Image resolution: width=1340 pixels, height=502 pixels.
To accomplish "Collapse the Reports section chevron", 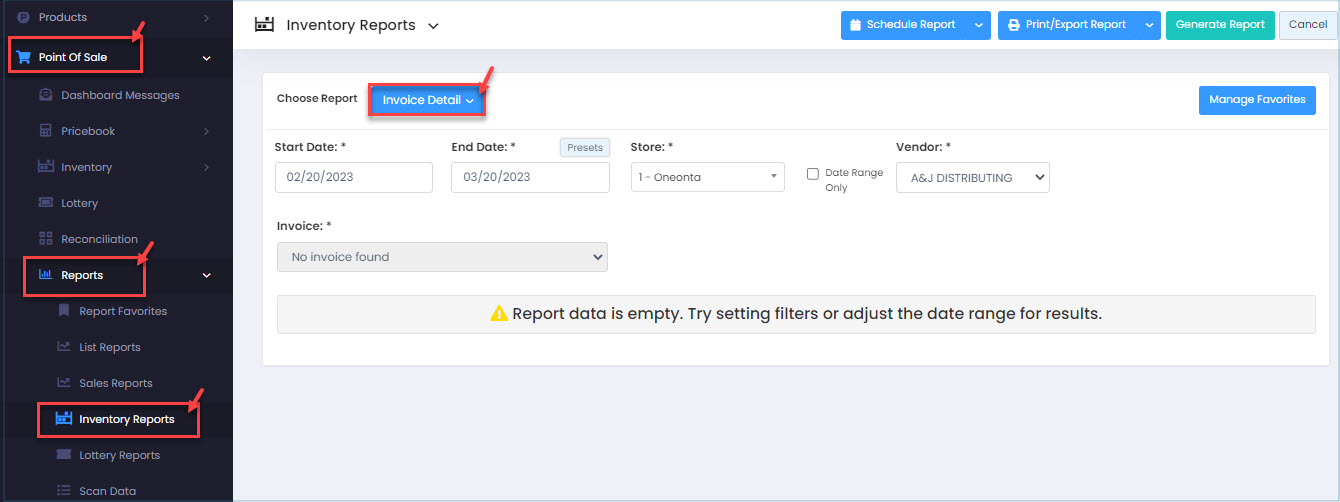I will tap(207, 275).
